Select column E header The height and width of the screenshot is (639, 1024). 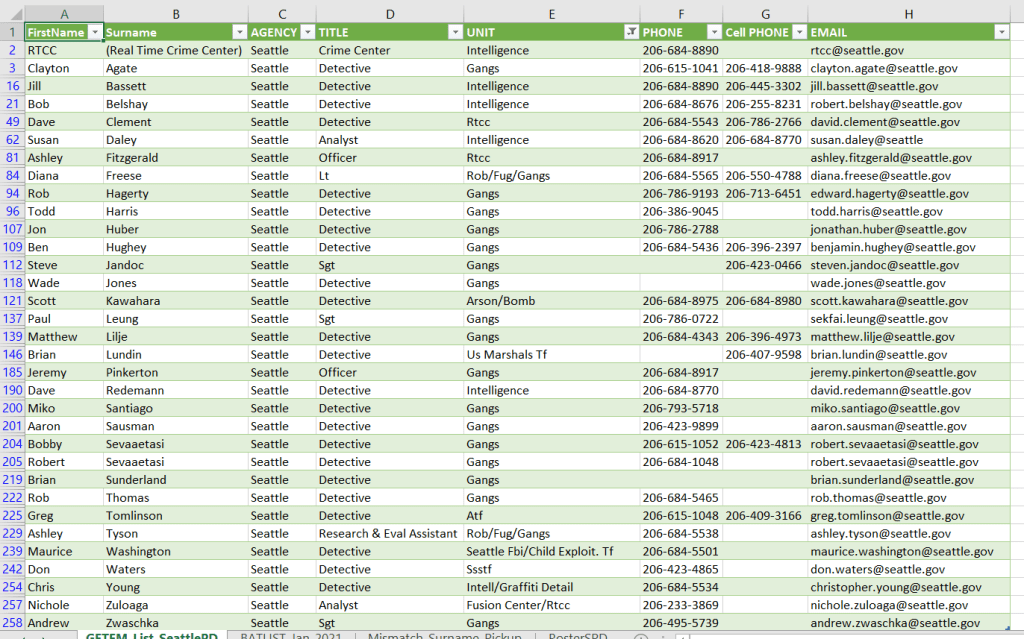(551, 13)
